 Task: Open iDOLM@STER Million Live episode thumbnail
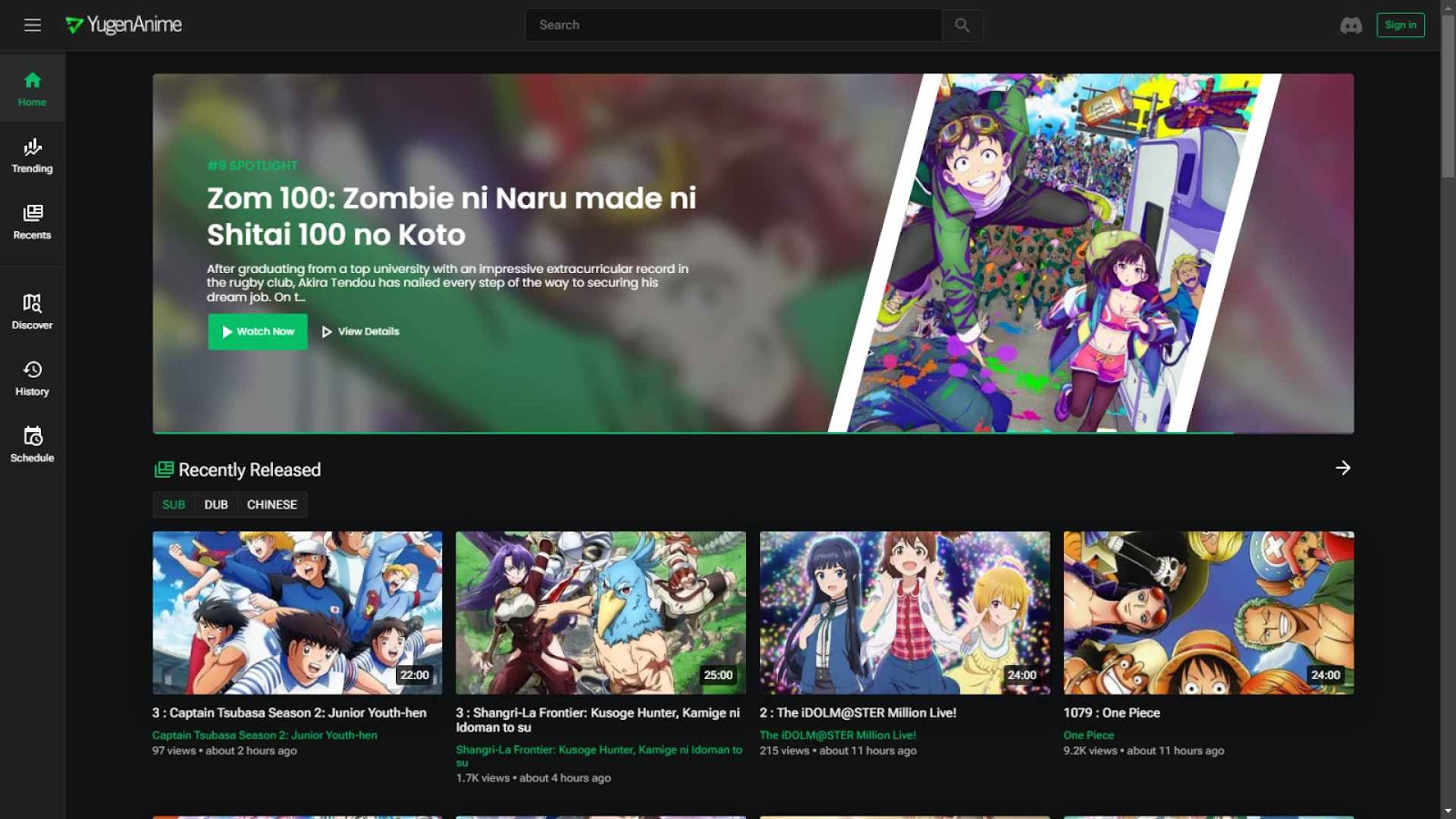pyautogui.click(x=905, y=612)
